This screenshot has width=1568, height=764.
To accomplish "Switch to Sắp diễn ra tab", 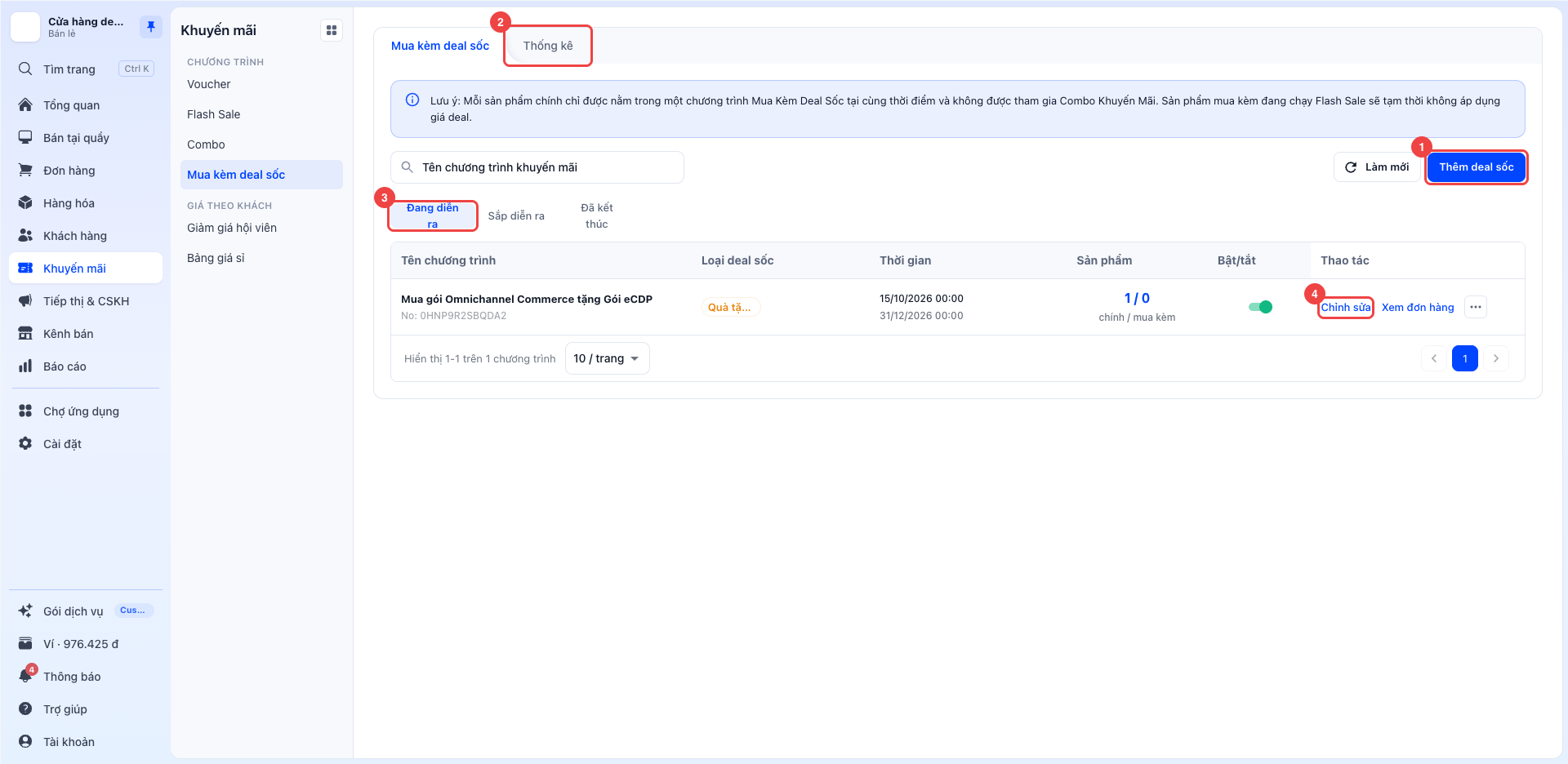I will 516,215.
